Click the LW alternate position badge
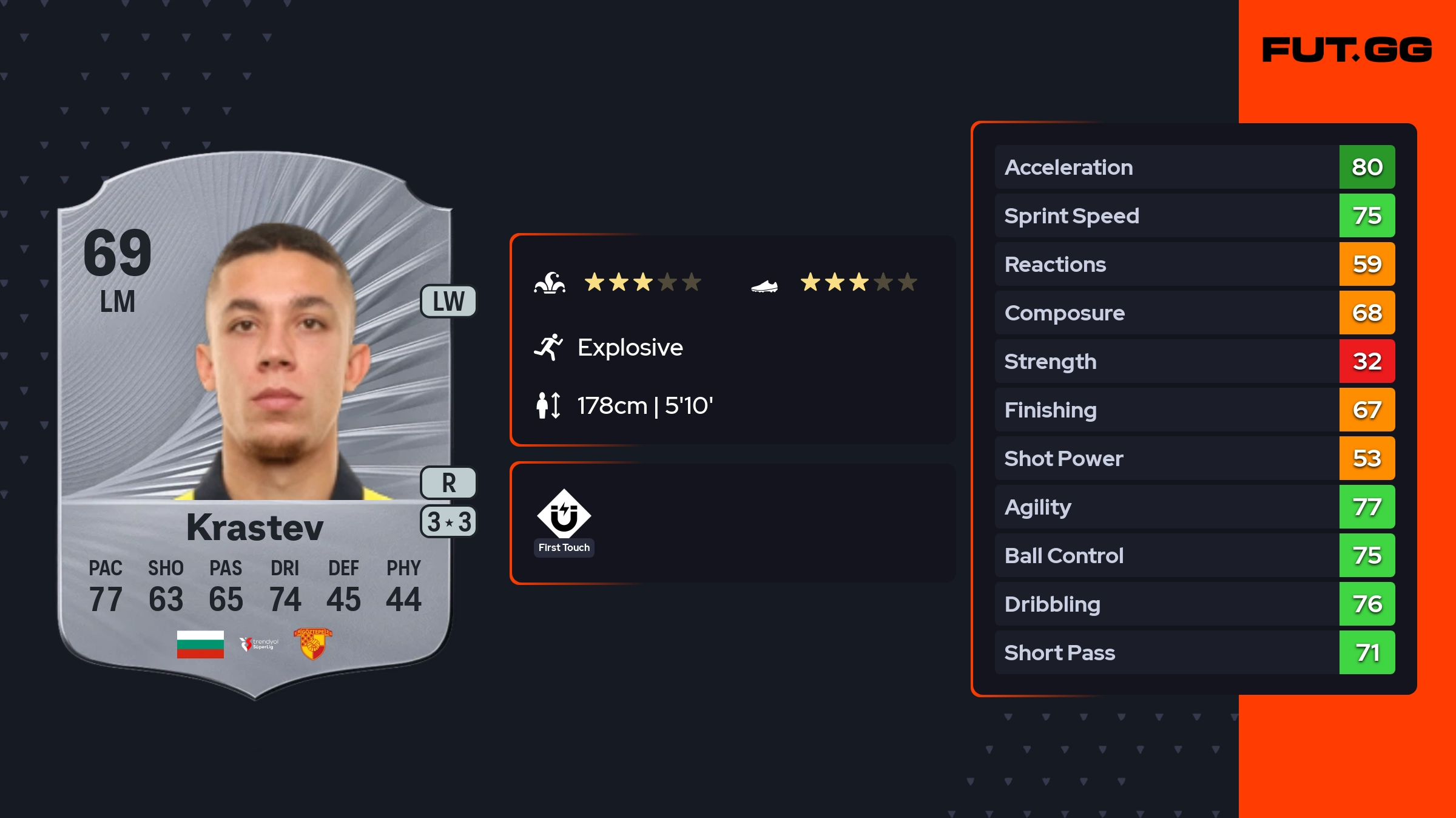1456x818 pixels. pyautogui.click(x=448, y=302)
